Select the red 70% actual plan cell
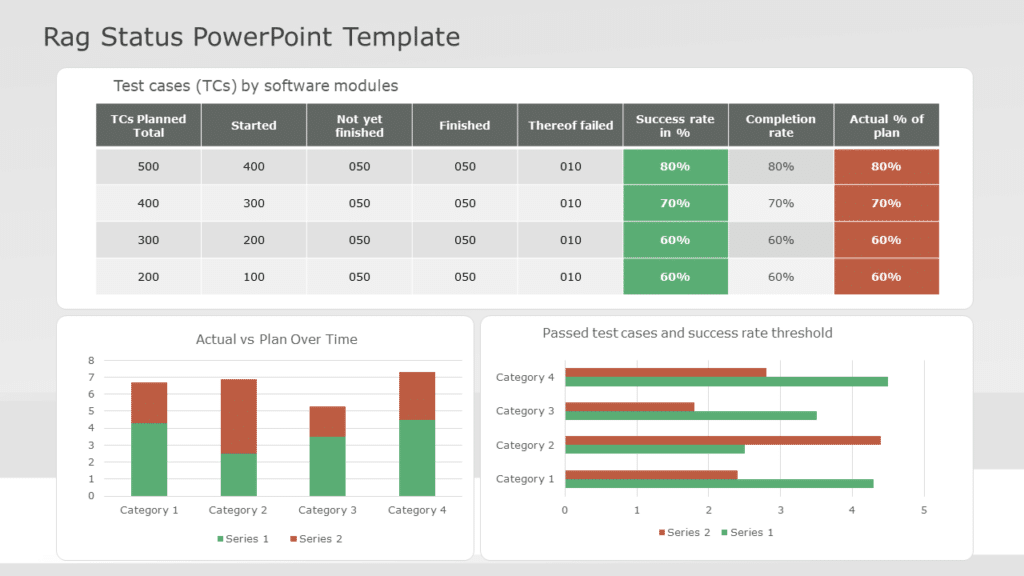Viewport: 1024px width, 576px height. pos(886,203)
